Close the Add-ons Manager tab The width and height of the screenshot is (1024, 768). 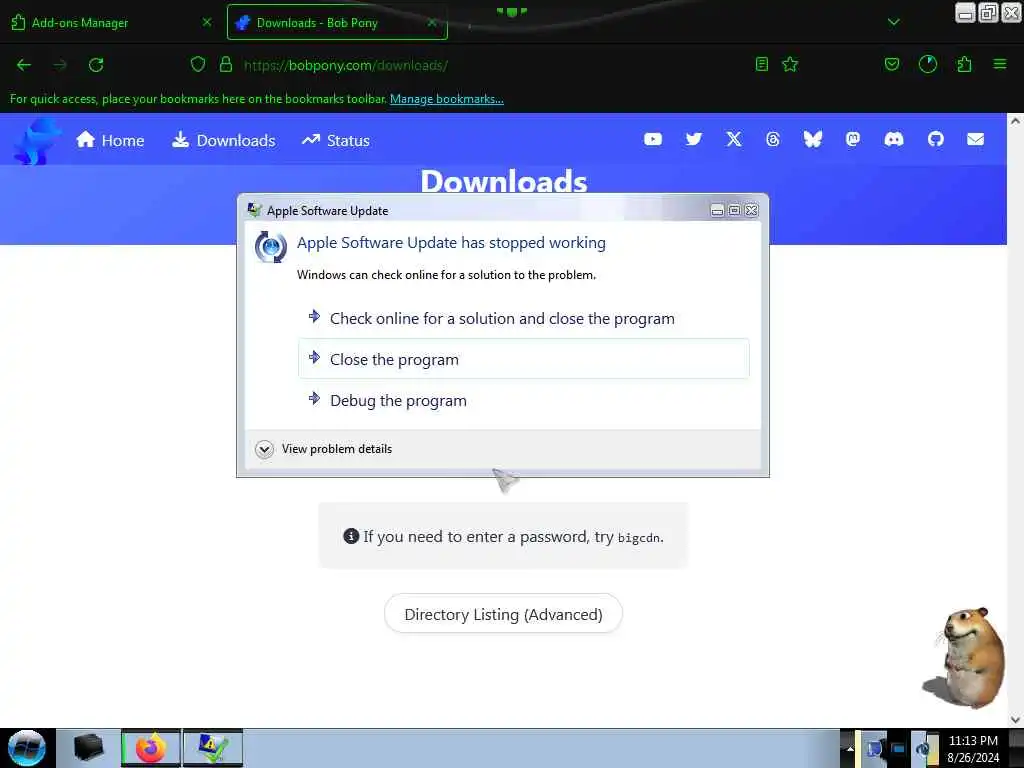click(207, 22)
